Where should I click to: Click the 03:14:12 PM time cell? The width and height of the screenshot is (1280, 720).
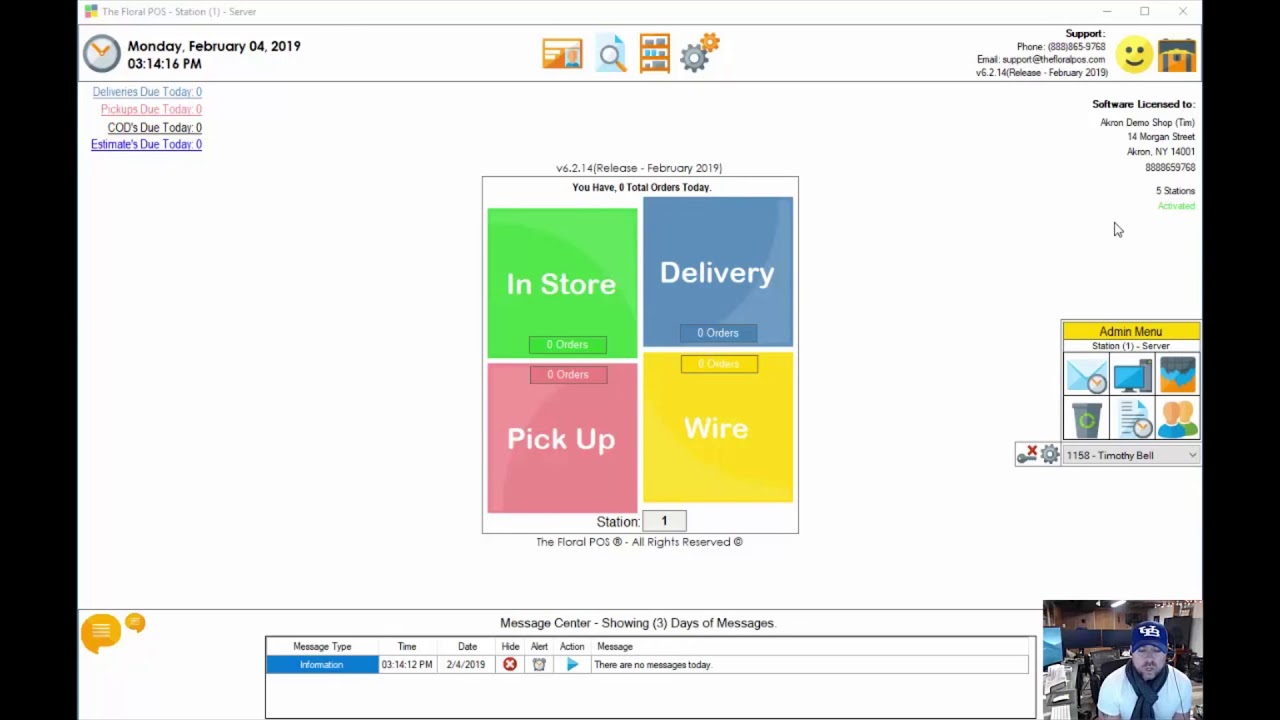coord(407,664)
